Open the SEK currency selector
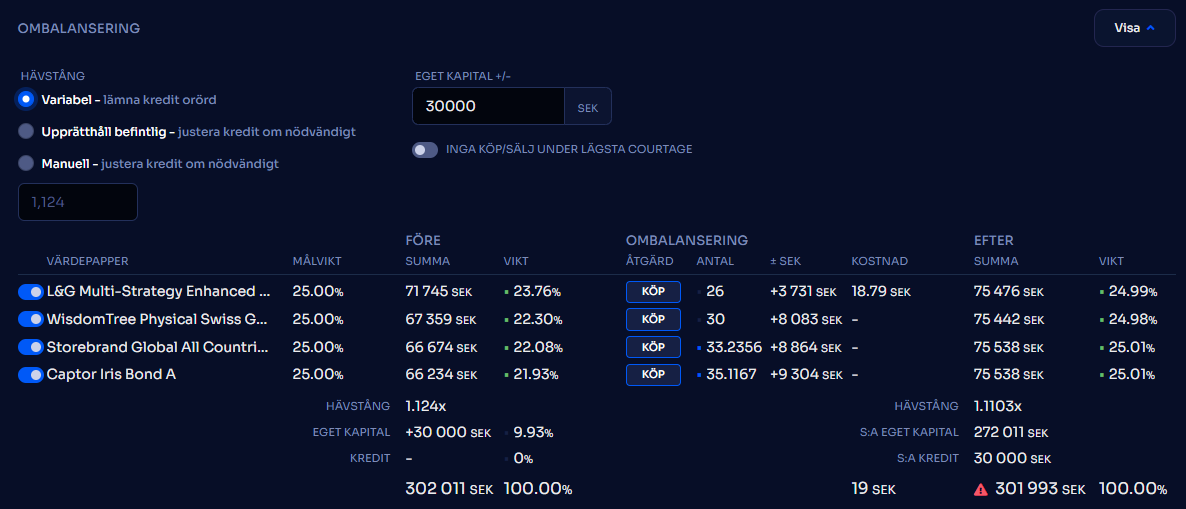Viewport: 1186px width, 509px height. point(588,107)
